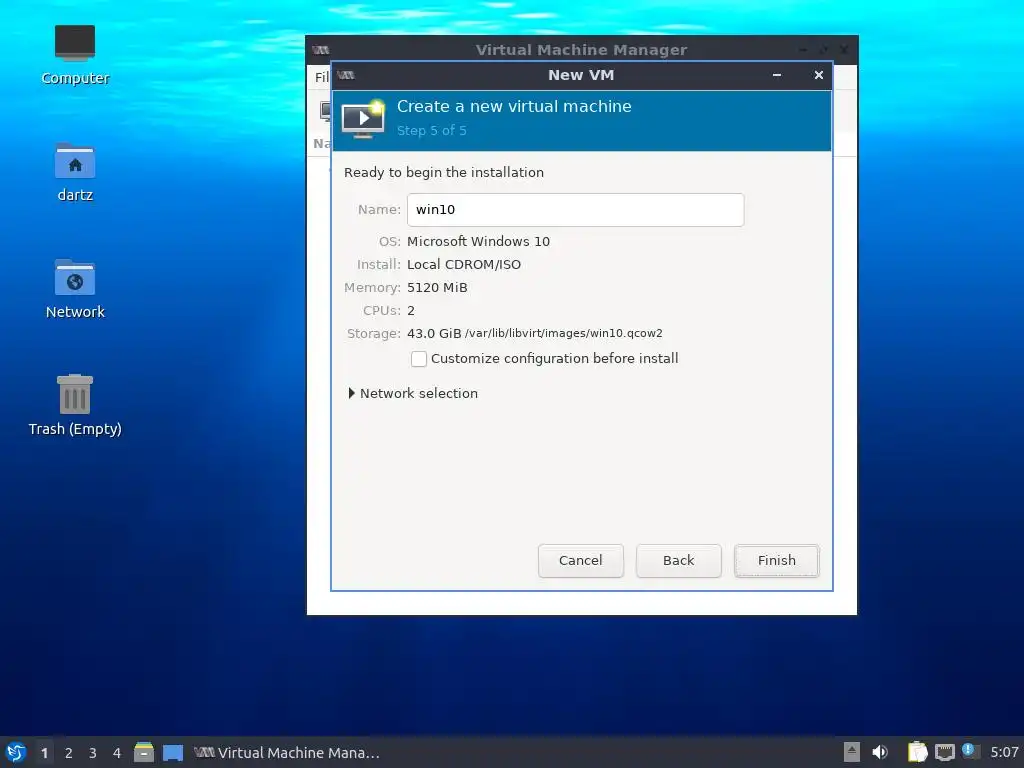
Task: Expand the Network selection section
Action: (351, 393)
